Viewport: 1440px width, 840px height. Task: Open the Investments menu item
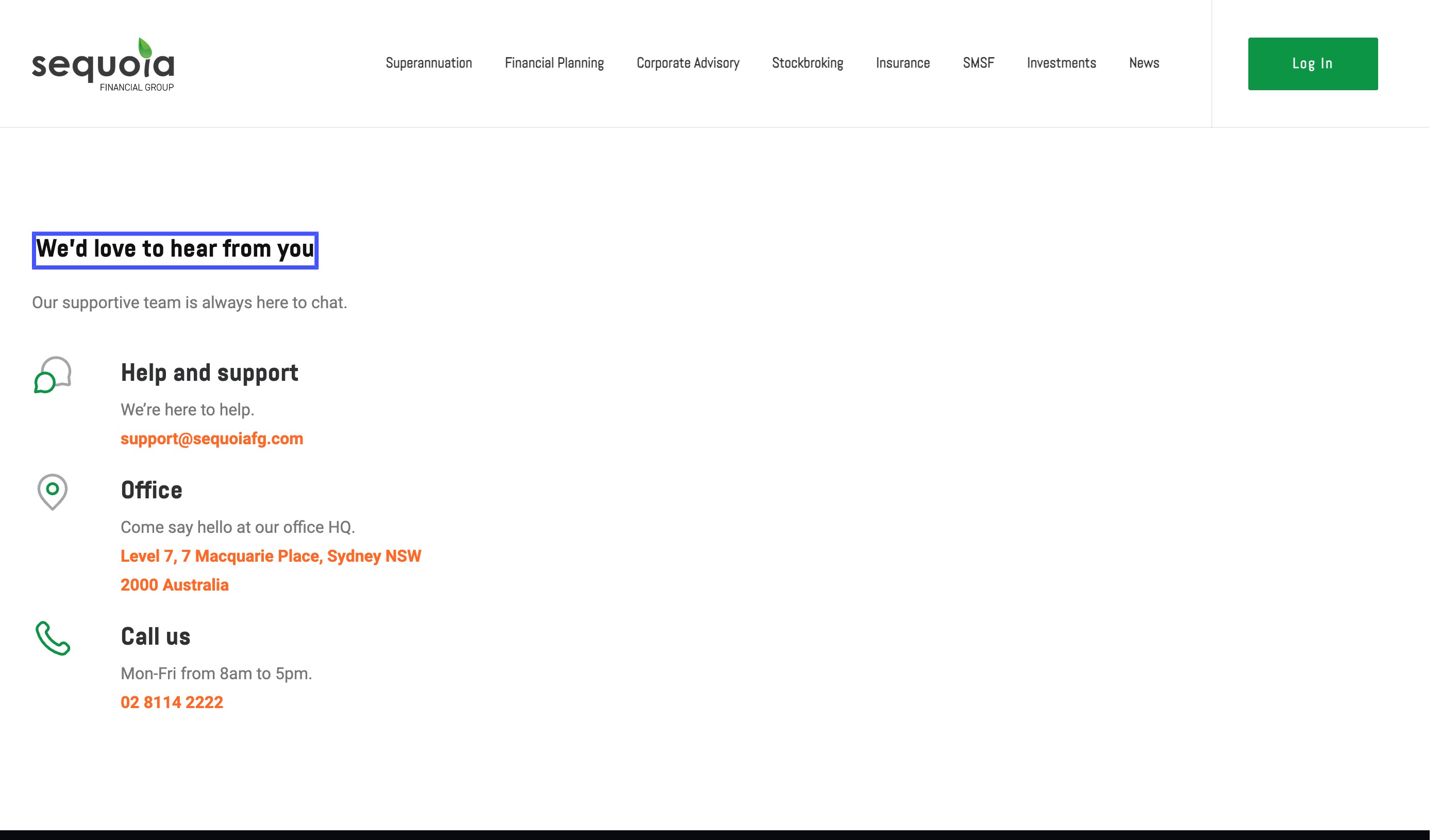tap(1061, 63)
